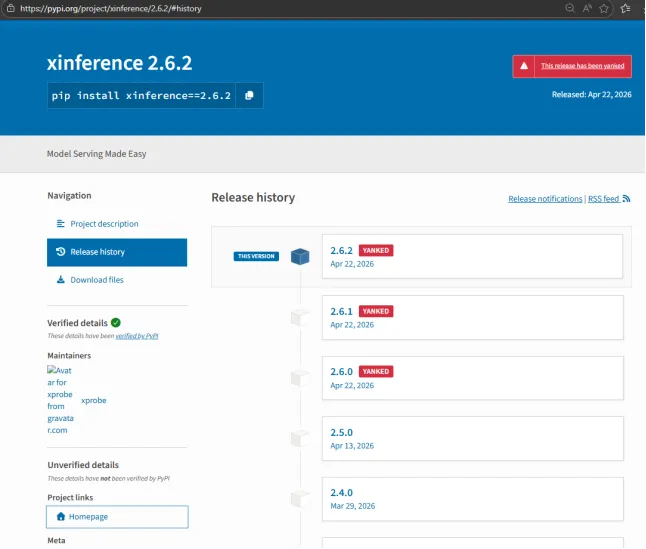The image size is (646, 549).
Task: Click the 'Project links' heading
Action: 70,498
